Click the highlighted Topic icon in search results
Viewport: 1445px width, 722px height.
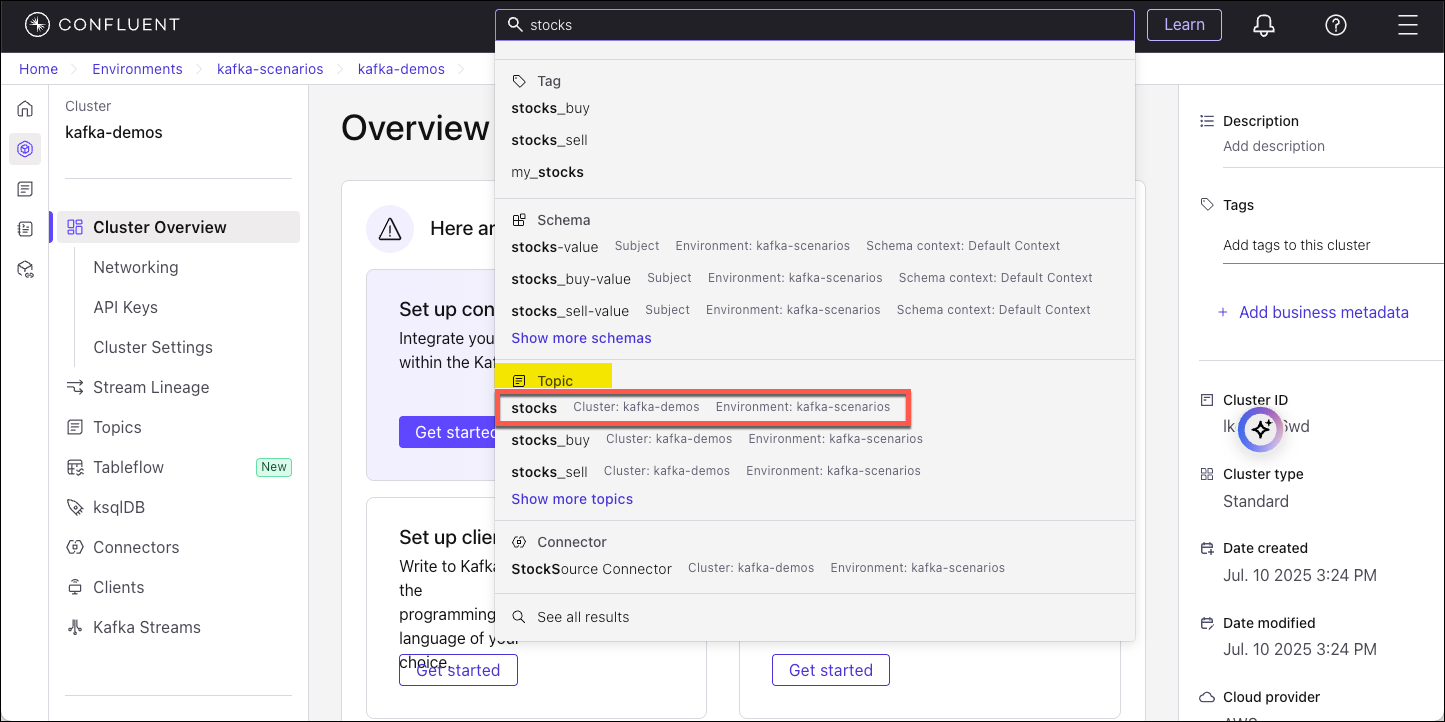coord(519,380)
